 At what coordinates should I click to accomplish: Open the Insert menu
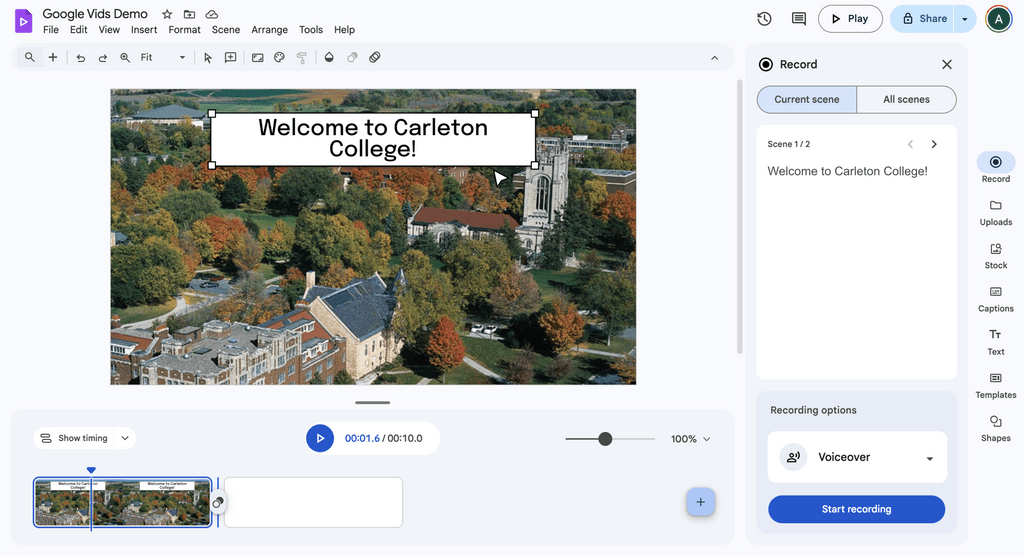tap(144, 29)
